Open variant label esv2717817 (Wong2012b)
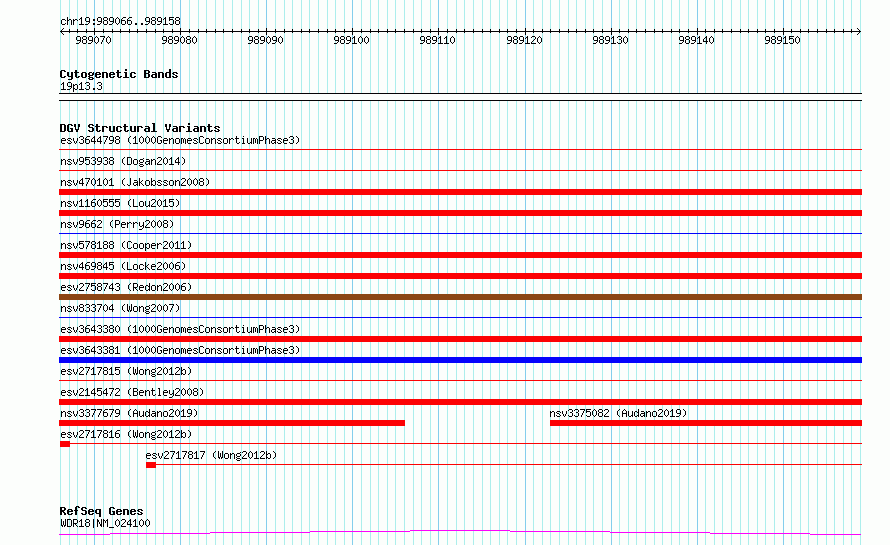The image size is (890, 545). click(211, 455)
